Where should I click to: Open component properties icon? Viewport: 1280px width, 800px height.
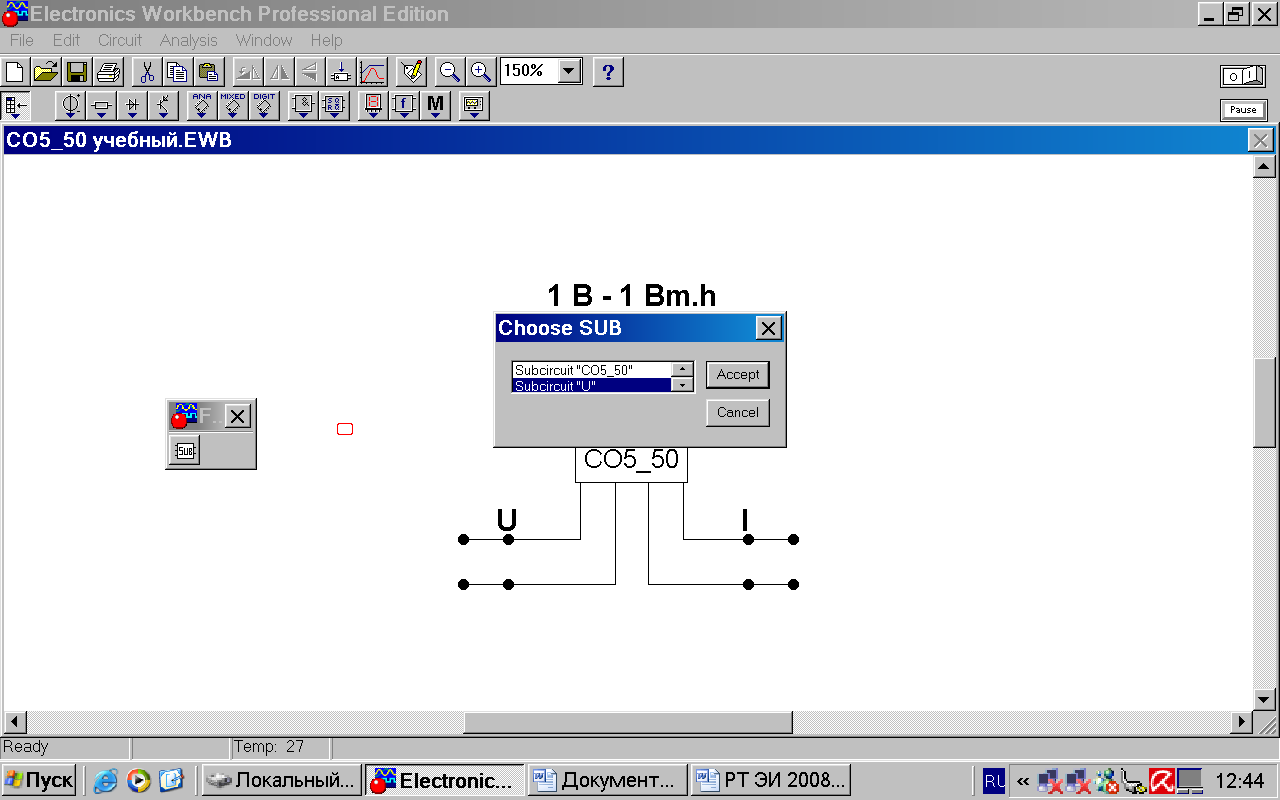click(x=412, y=72)
